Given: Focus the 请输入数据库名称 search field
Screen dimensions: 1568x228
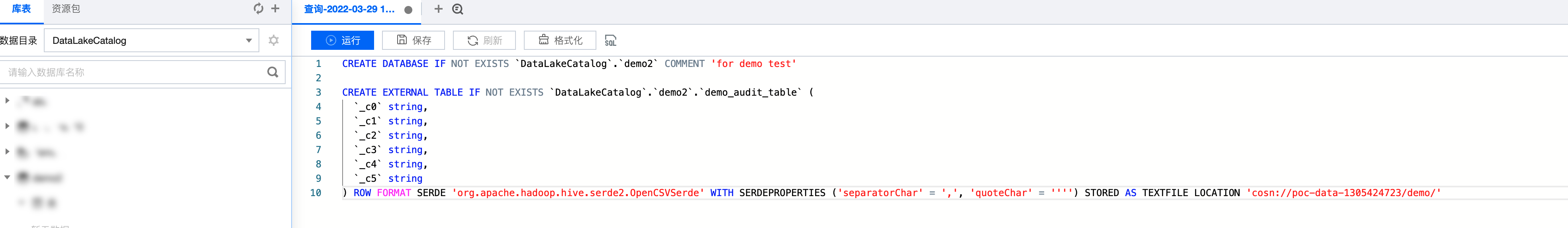Looking at the screenshot, I should (134, 72).
